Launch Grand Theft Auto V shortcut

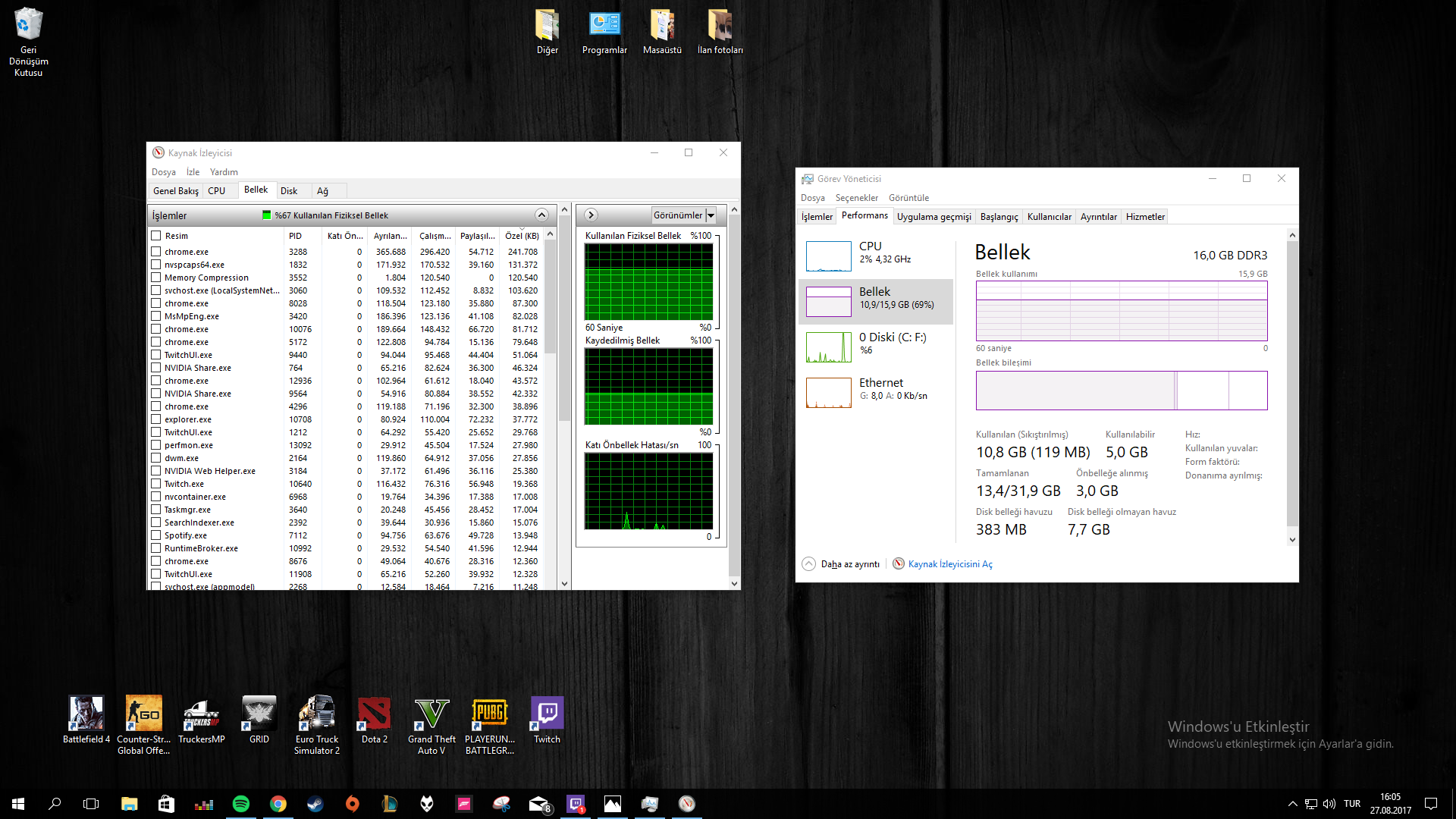pyautogui.click(x=432, y=725)
